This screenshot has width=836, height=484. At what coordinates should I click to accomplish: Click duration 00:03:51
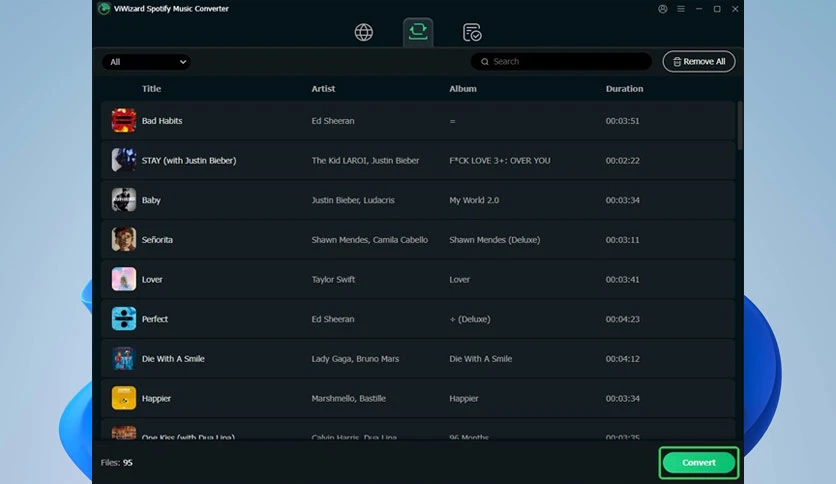(622, 121)
